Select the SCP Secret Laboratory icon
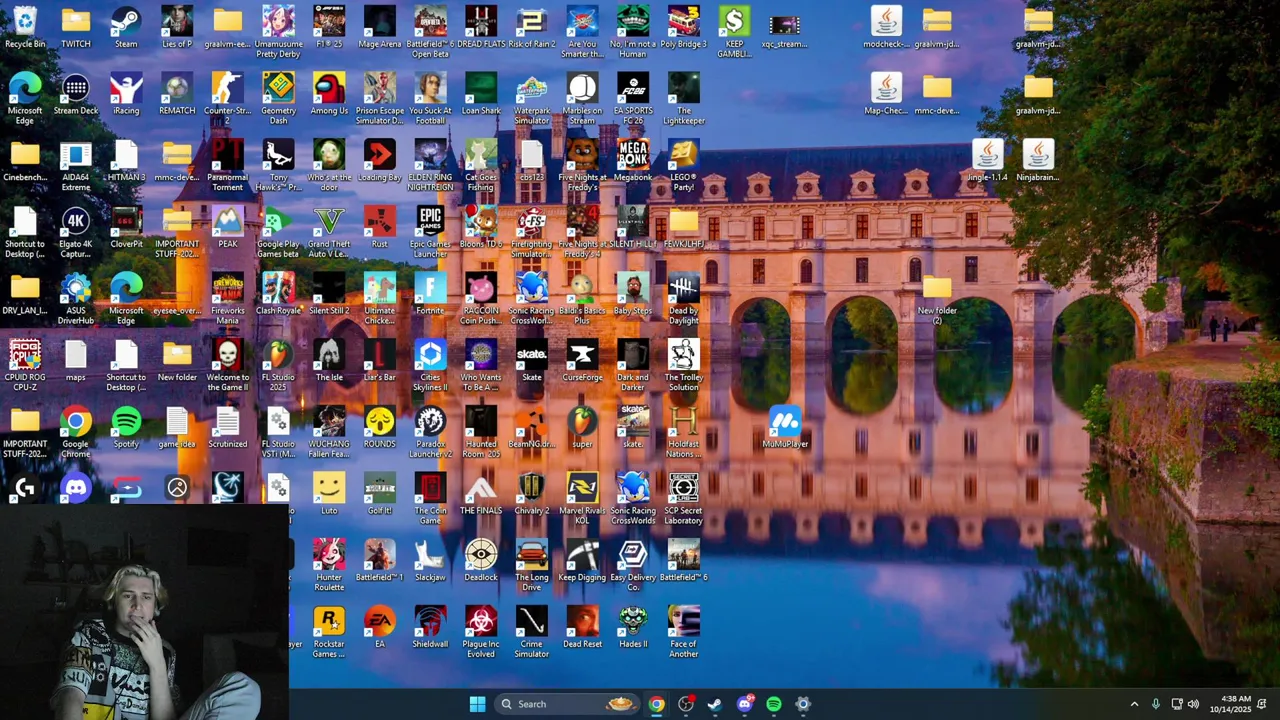Viewport: 1280px width, 720px height. point(683,498)
